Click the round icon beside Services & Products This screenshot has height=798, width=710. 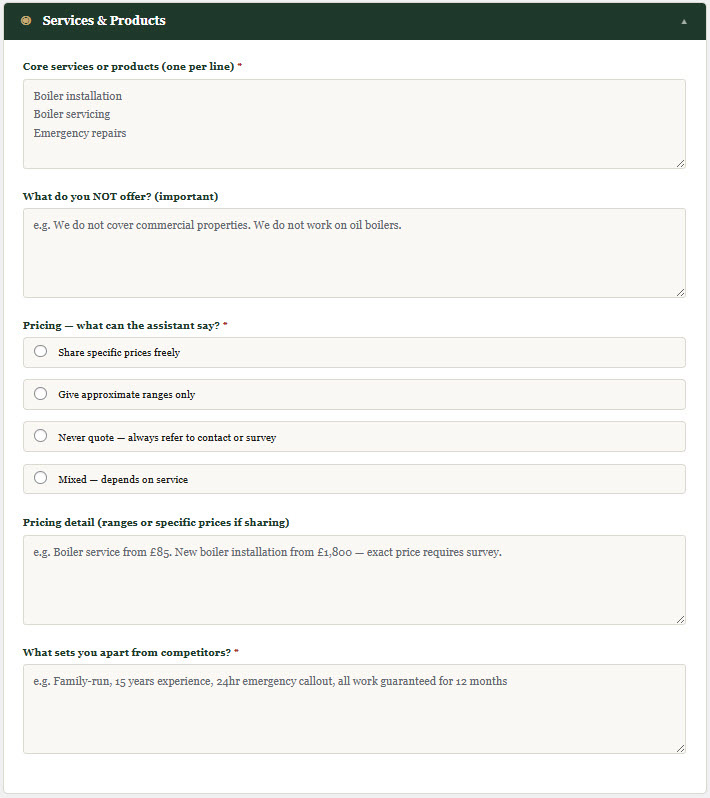coord(26,21)
